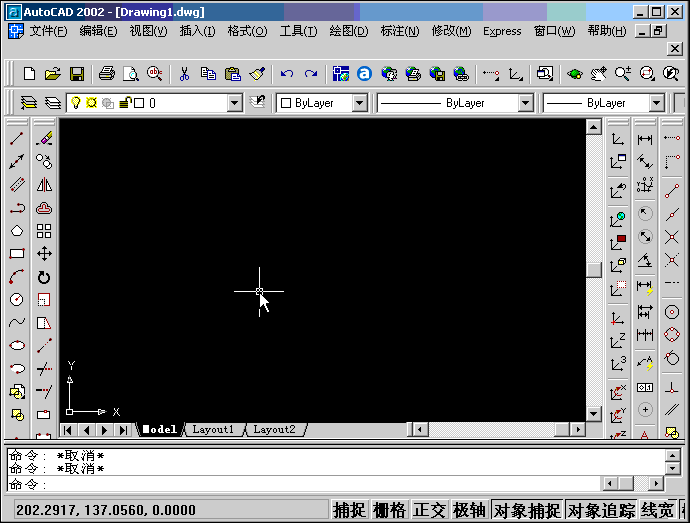
Task: Jump to first layout tab arrow
Action: click(67, 430)
